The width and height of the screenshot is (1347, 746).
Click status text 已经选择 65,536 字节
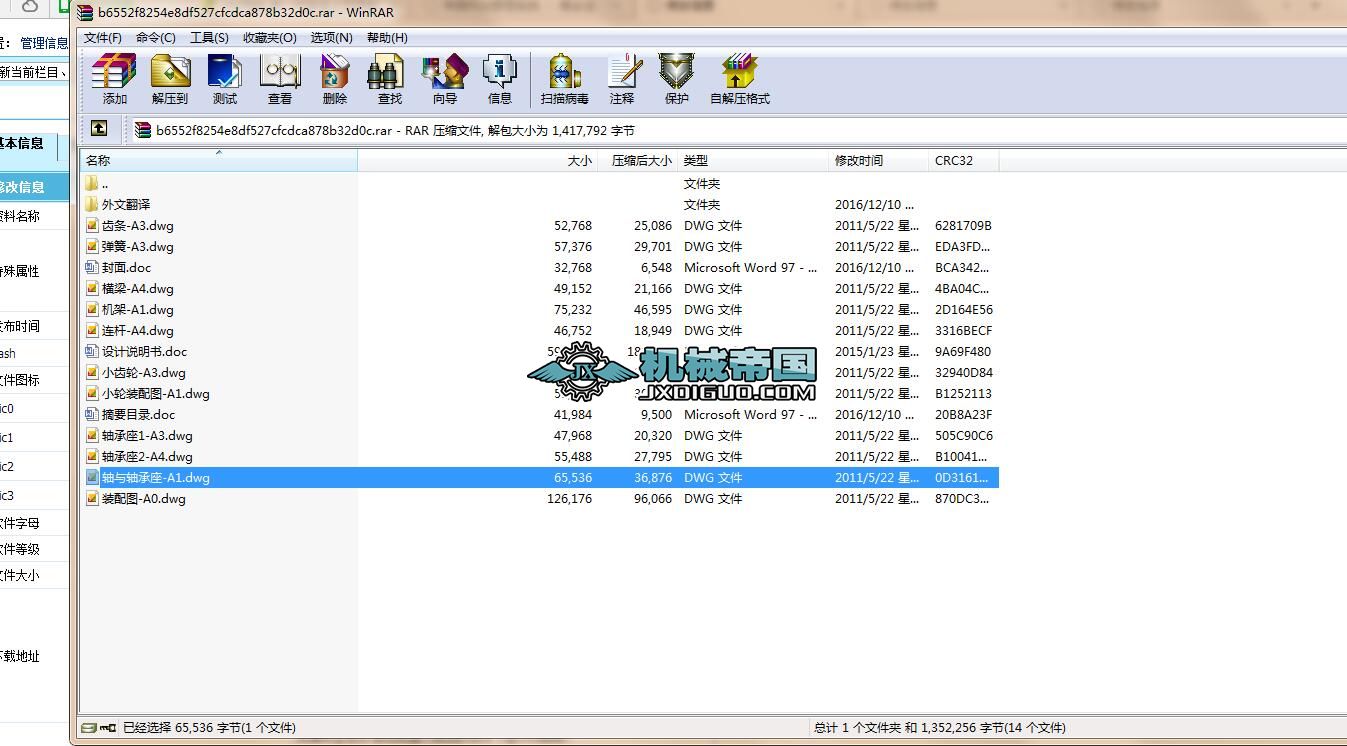coord(209,728)
